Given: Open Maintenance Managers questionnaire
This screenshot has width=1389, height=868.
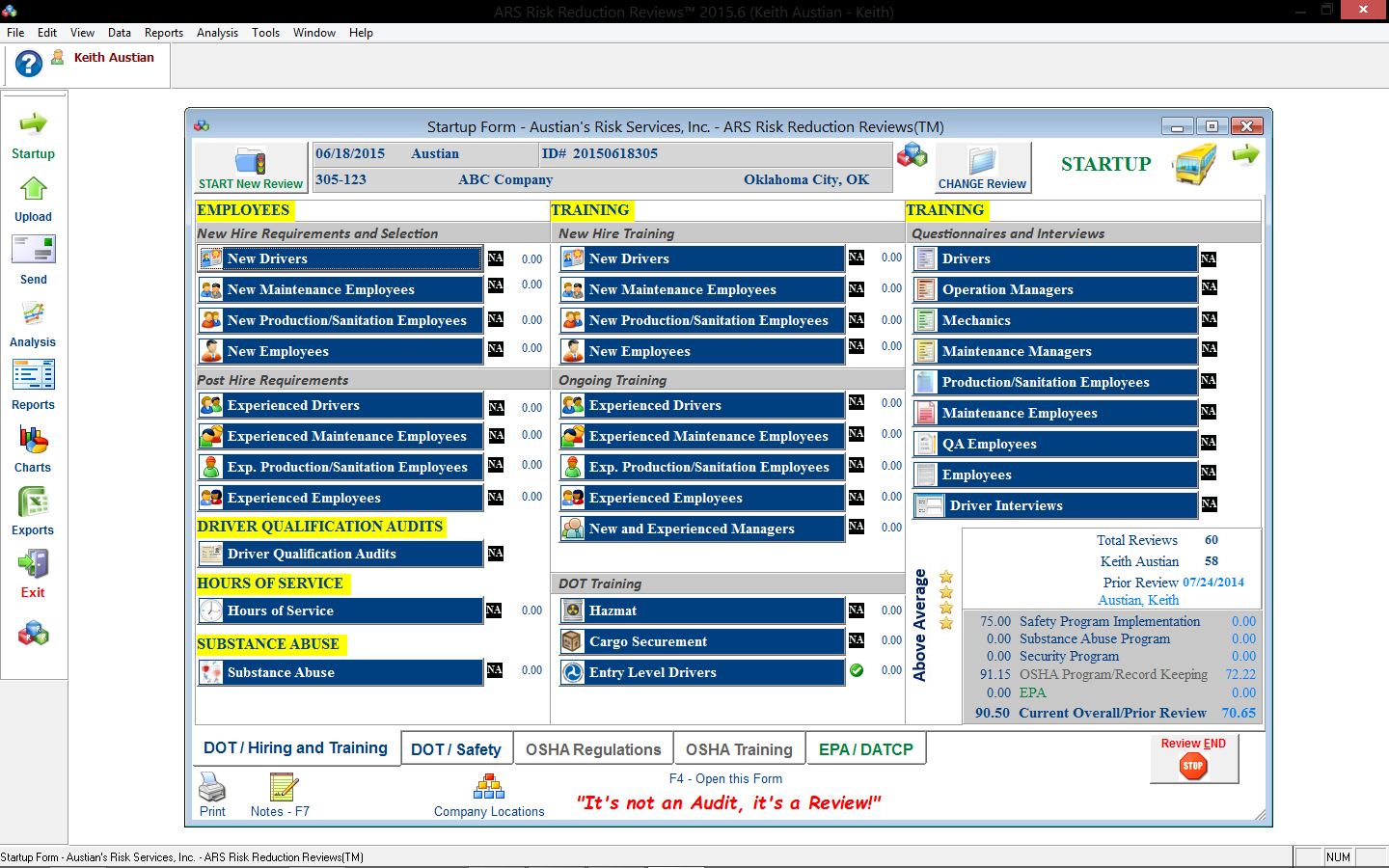Looking at the screenshot, I should 1055,351.
